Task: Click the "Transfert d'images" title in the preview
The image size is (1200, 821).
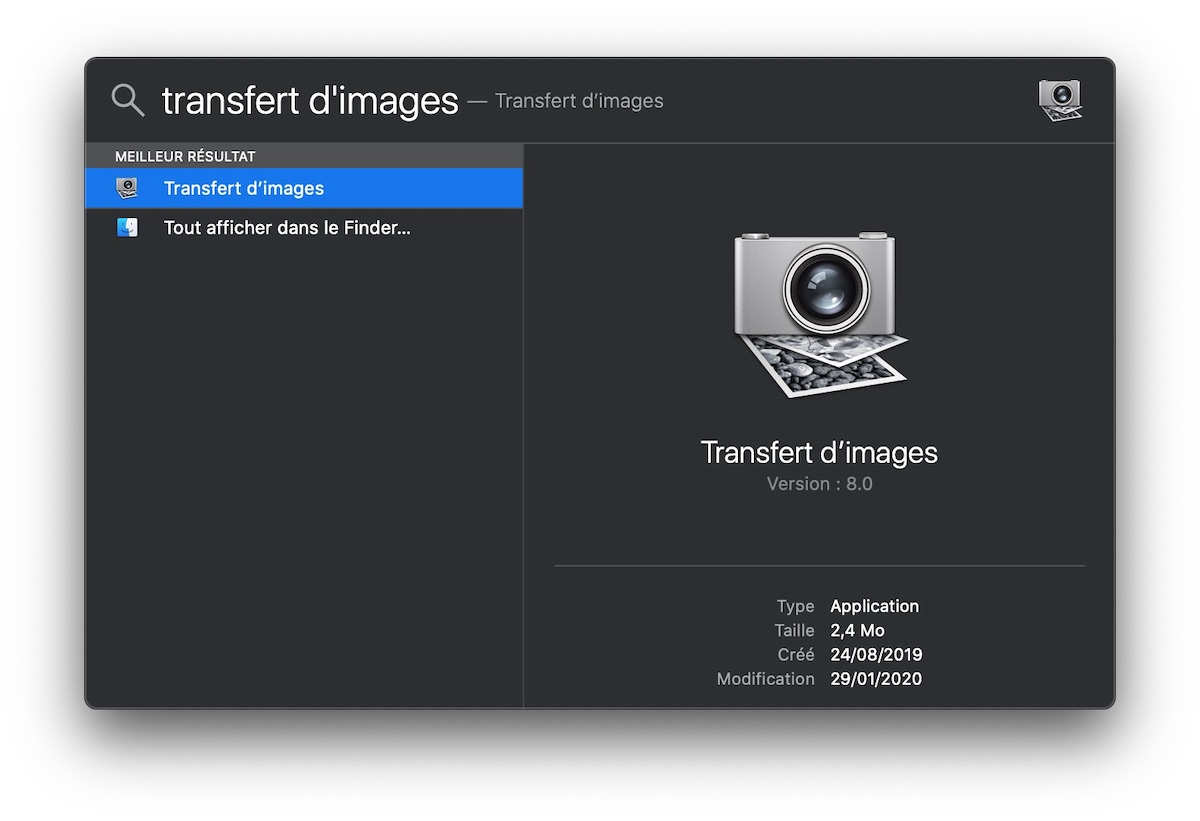Action: tap(819, 452)
